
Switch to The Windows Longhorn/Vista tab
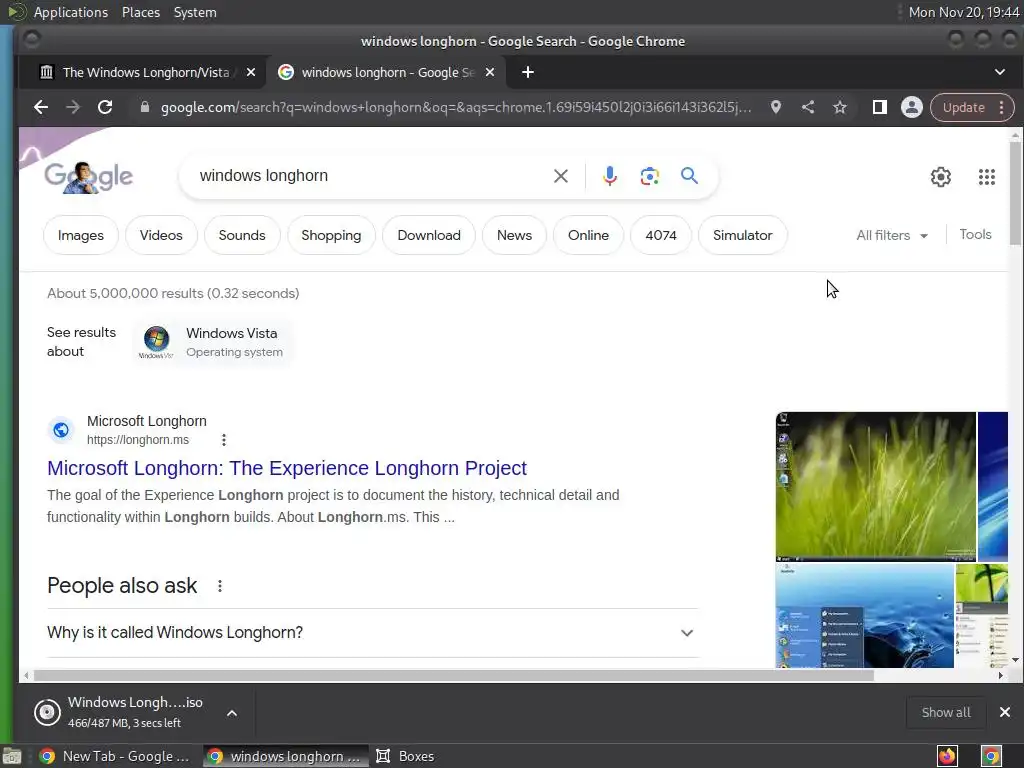tap(146, 72)
